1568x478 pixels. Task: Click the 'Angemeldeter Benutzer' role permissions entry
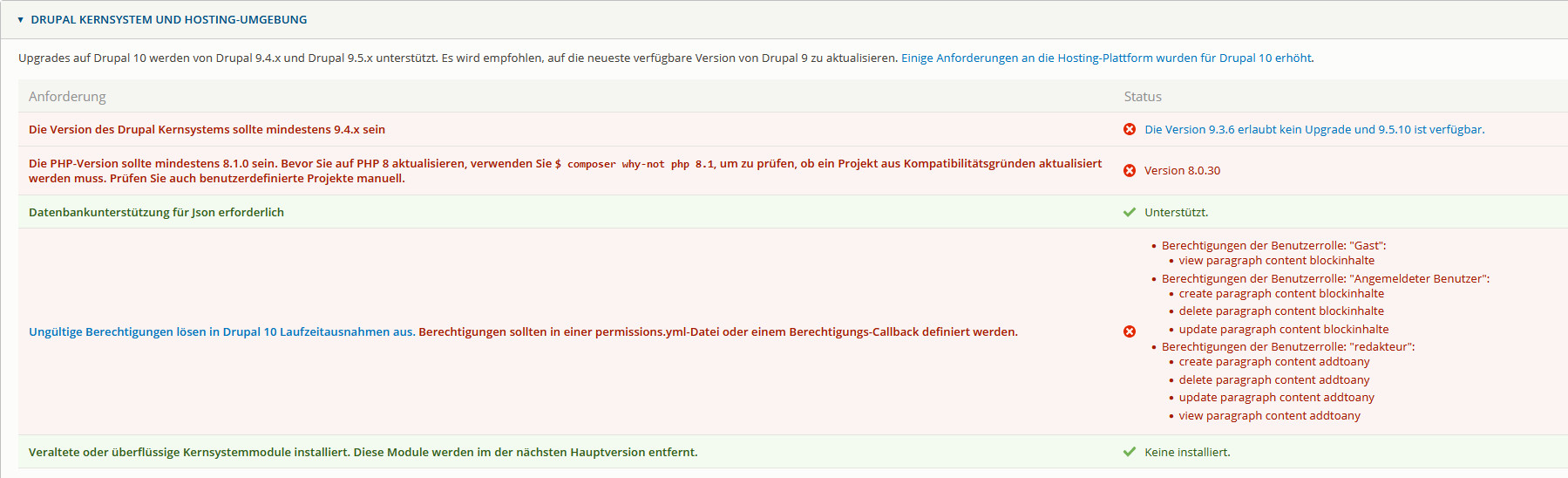pyautogui.click(x=1325, y=278)
